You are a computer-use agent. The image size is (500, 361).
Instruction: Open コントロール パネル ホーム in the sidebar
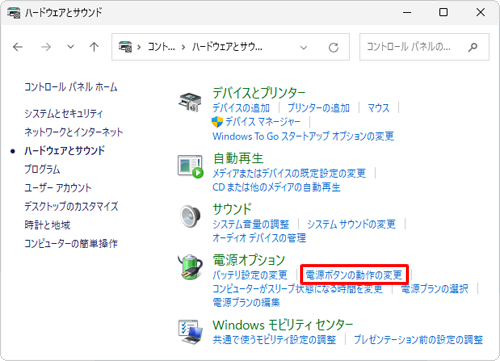(71, 87)
